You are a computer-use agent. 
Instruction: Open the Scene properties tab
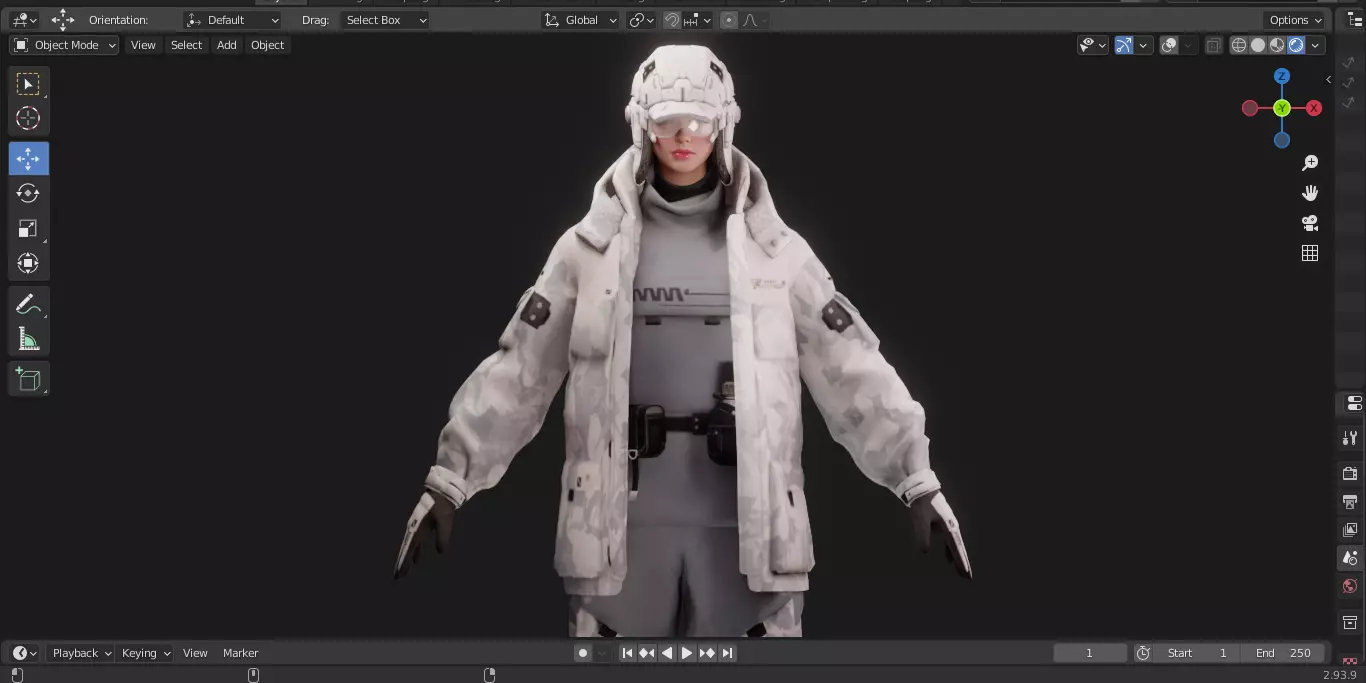pos(1350,558)
